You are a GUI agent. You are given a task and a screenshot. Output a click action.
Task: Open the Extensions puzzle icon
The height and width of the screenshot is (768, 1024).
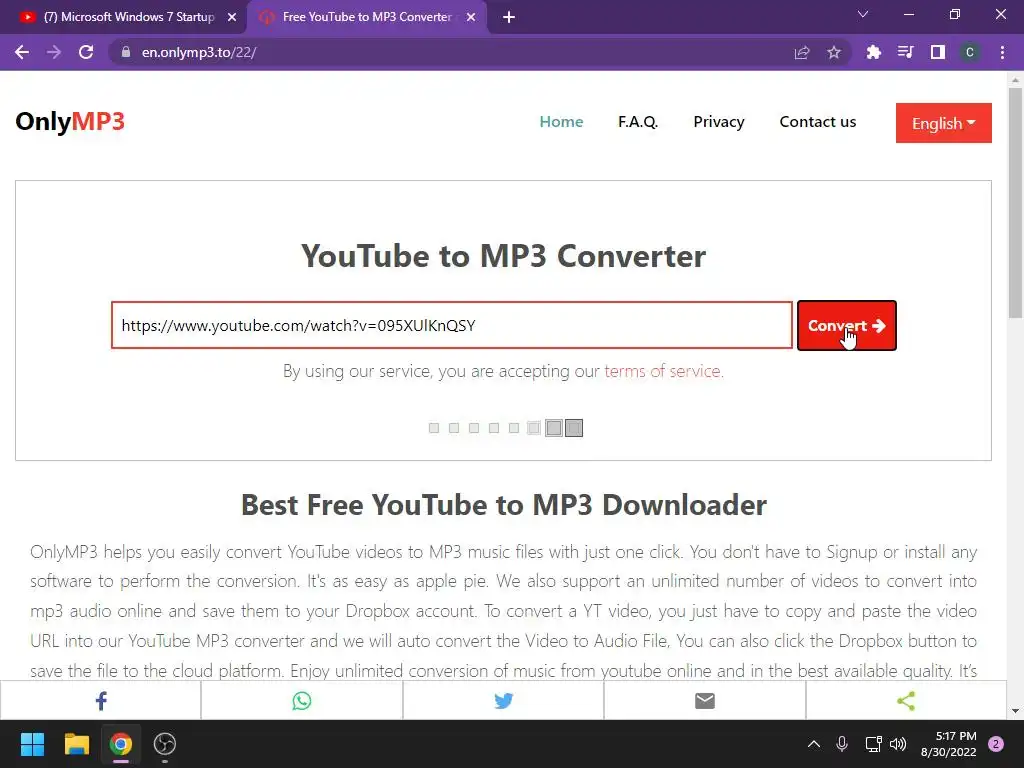tap(873, 52)
